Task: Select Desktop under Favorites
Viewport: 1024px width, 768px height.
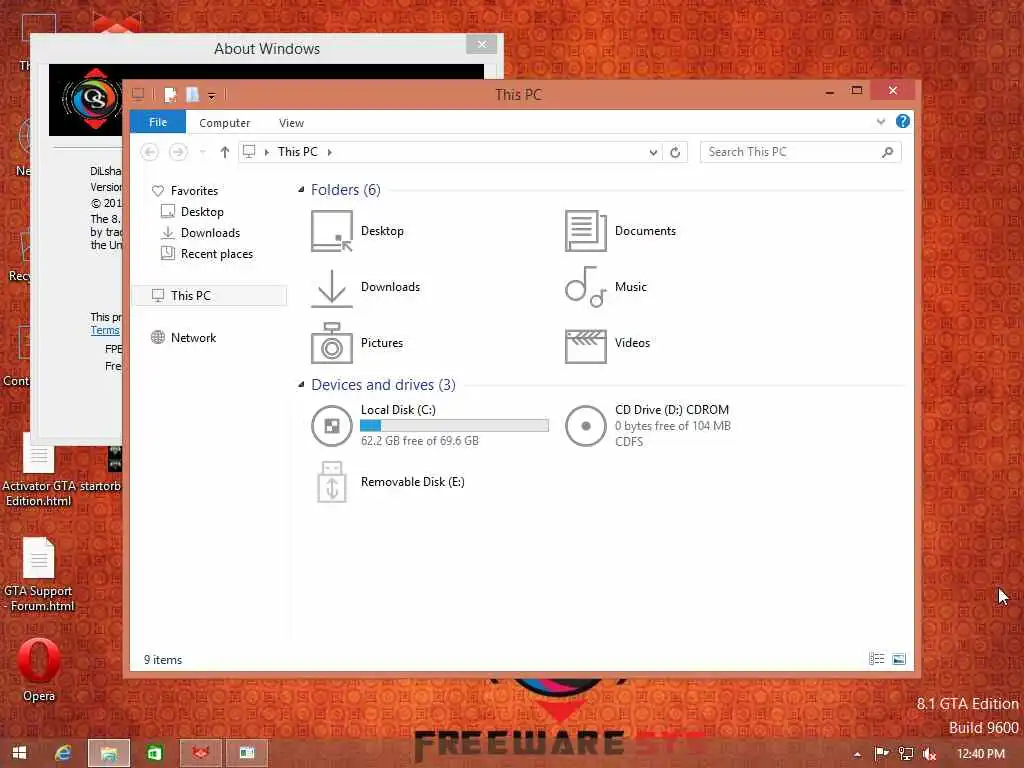Action: [x=202, y=212]
